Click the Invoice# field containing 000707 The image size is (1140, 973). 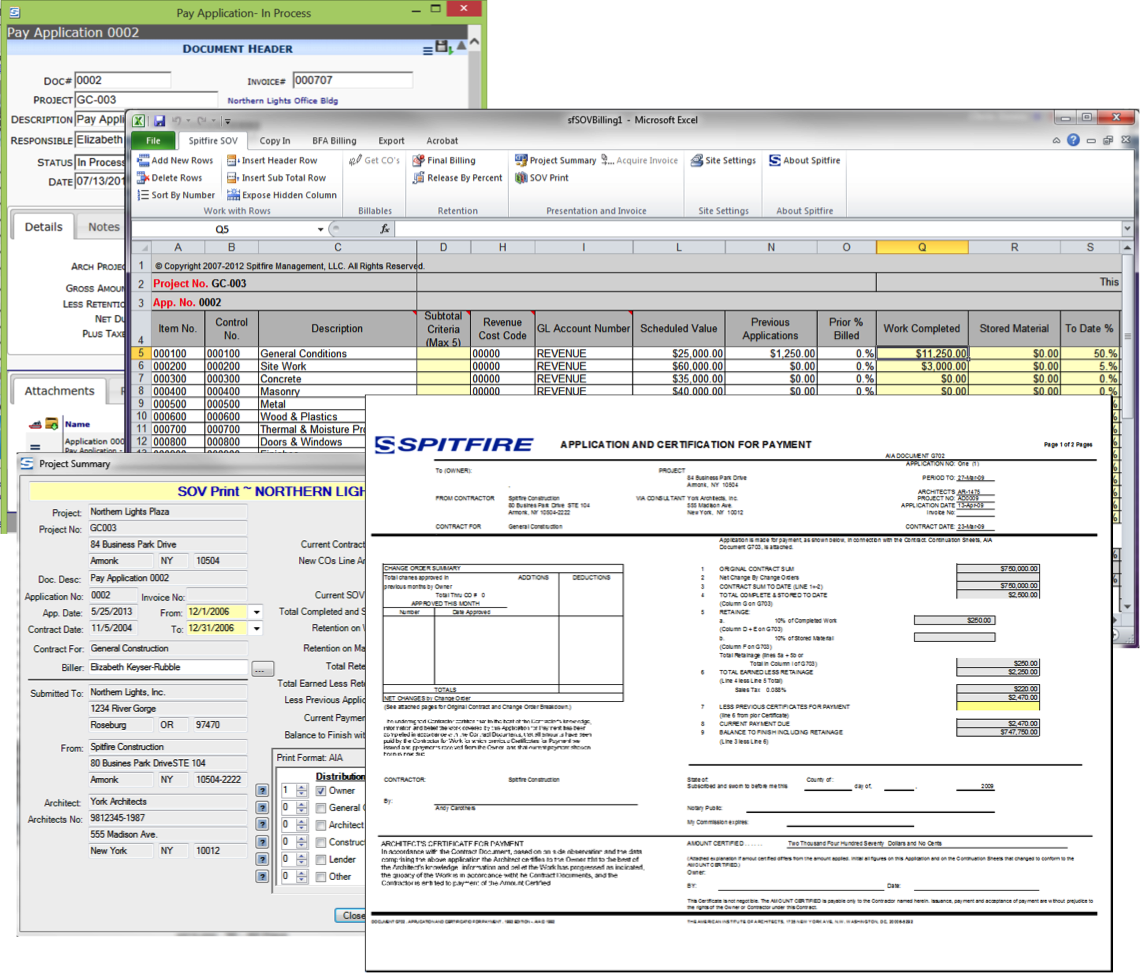(353, 80)
